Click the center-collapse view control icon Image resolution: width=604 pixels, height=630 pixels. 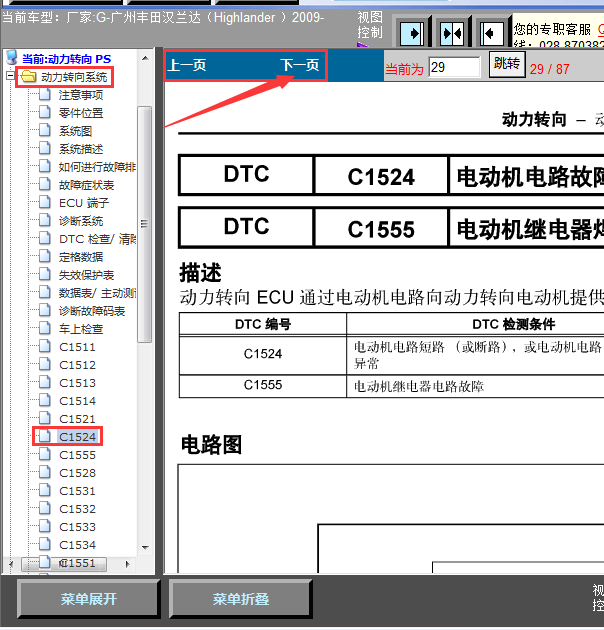pos(451,33)
